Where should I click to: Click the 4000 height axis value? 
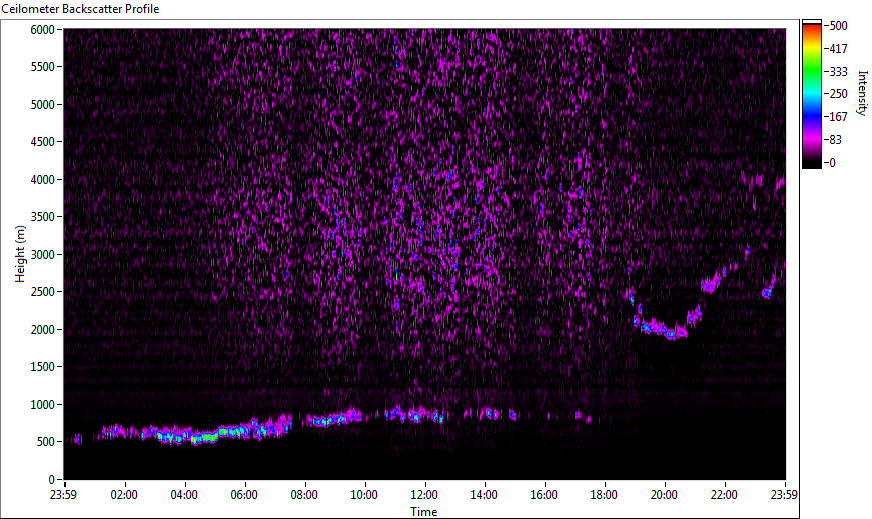click(42, 180)
